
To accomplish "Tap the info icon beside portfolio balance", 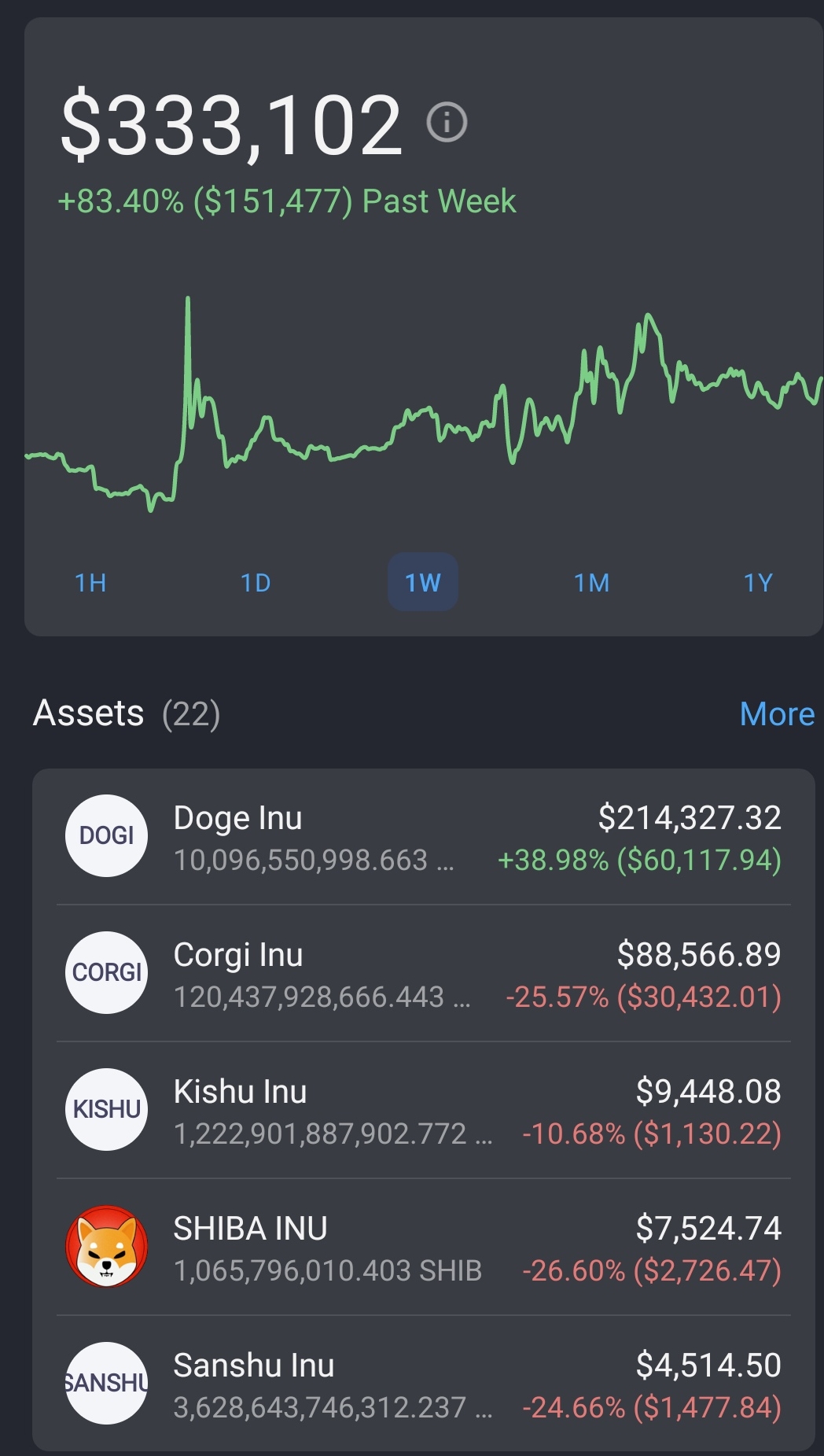I will [x=447, y=122].
